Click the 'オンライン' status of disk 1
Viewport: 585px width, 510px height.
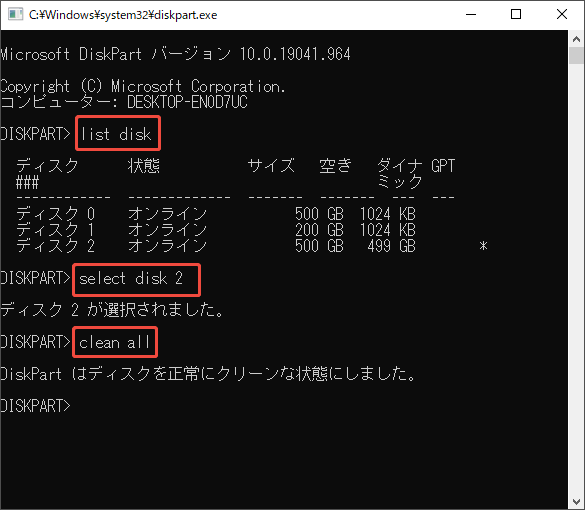point(168,230)
